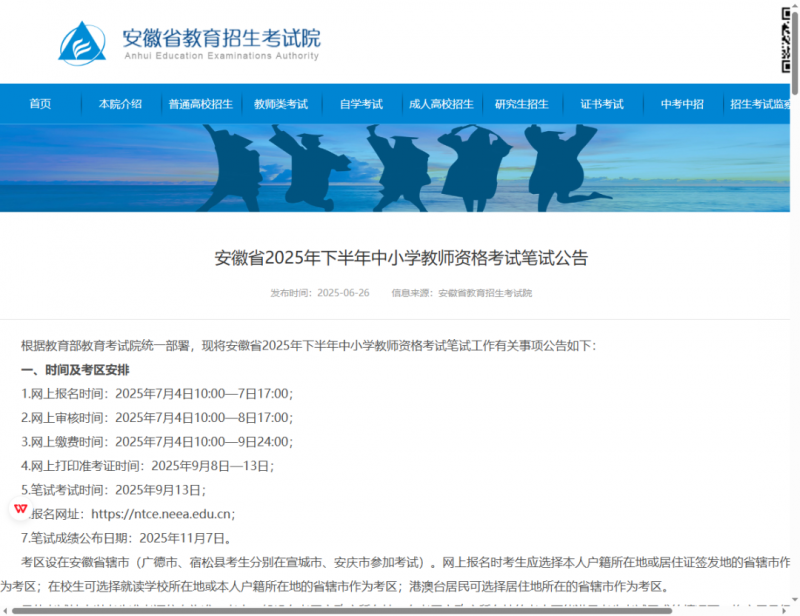Open the 研究生招生 menu item
This screenshot has height=616, width=800.
[521, 104]
